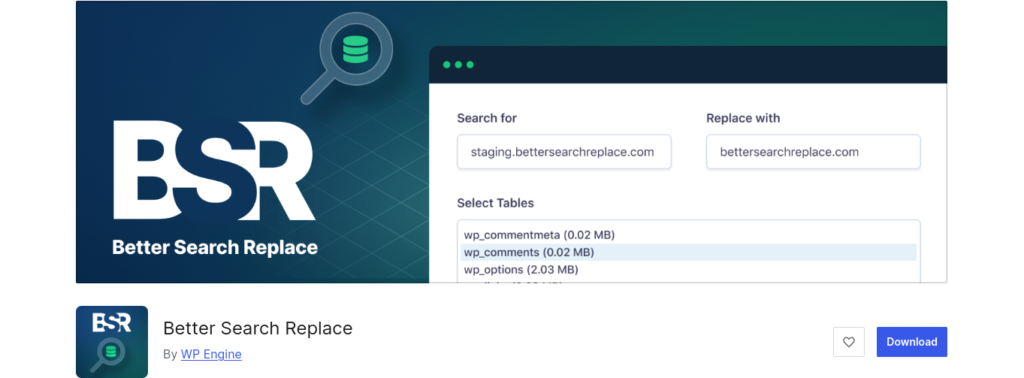
Task: Click the Replace with field in banner
Action: pos(813,152)
